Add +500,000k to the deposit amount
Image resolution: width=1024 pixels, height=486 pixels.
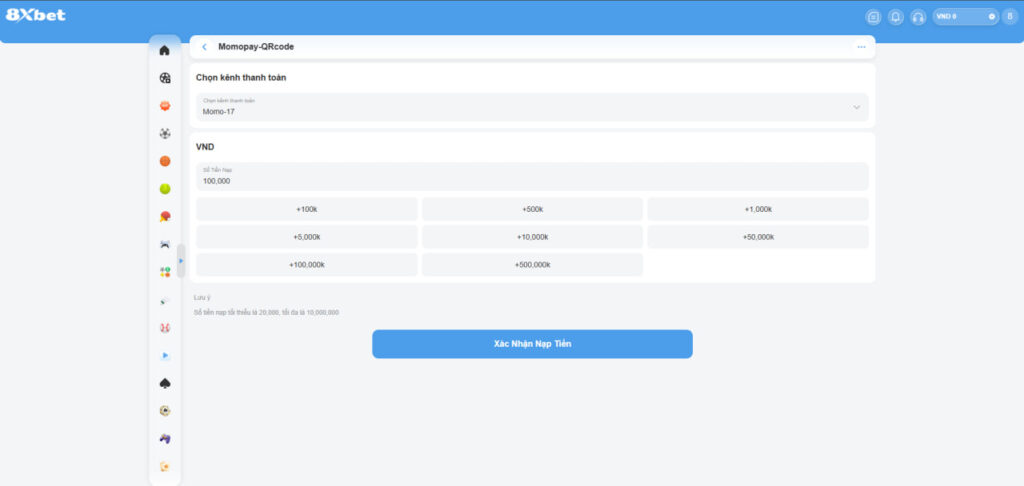click(x=532, y=265)
